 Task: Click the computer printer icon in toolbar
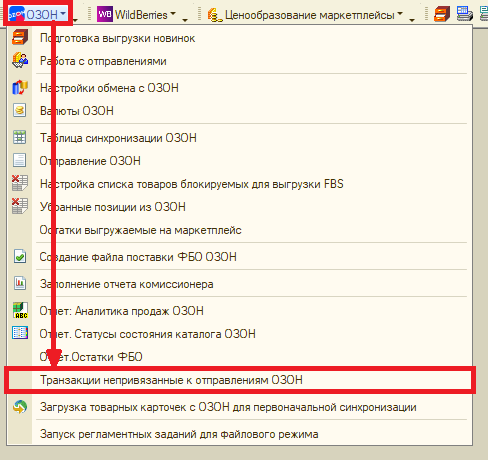click(x=464, y=15)
